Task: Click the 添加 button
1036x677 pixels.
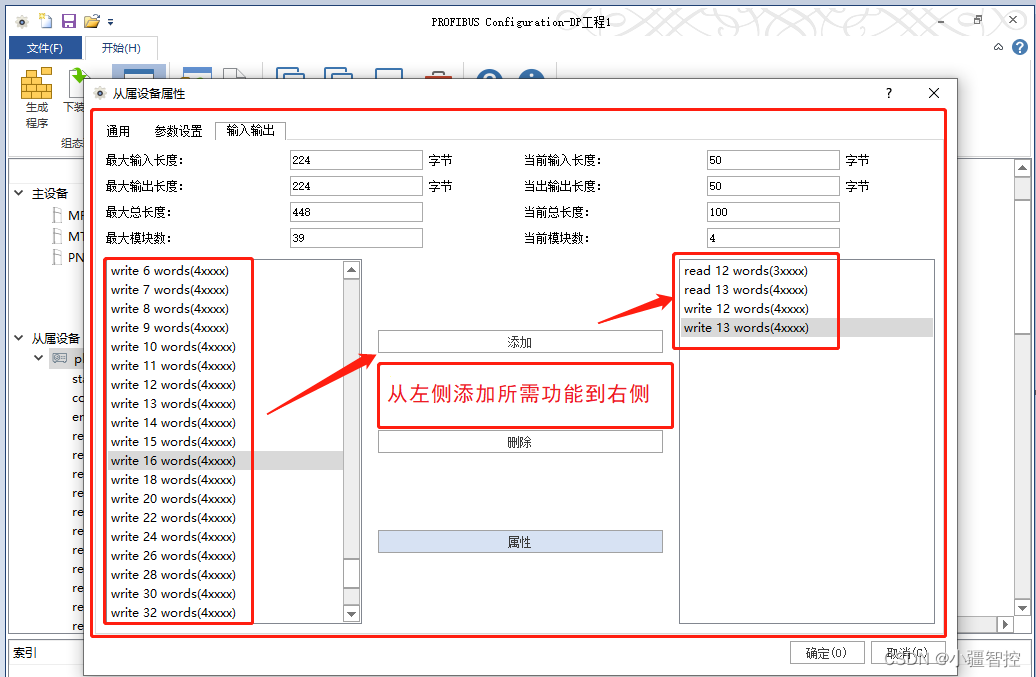Action: pyautogui.click(x=520, y=341)
